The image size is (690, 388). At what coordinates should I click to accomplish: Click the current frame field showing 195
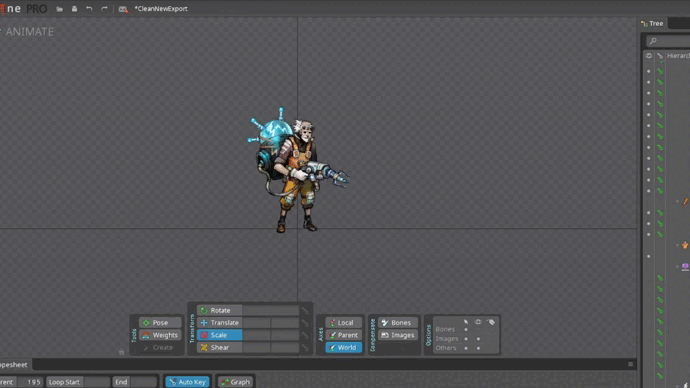tap(31, 382)
